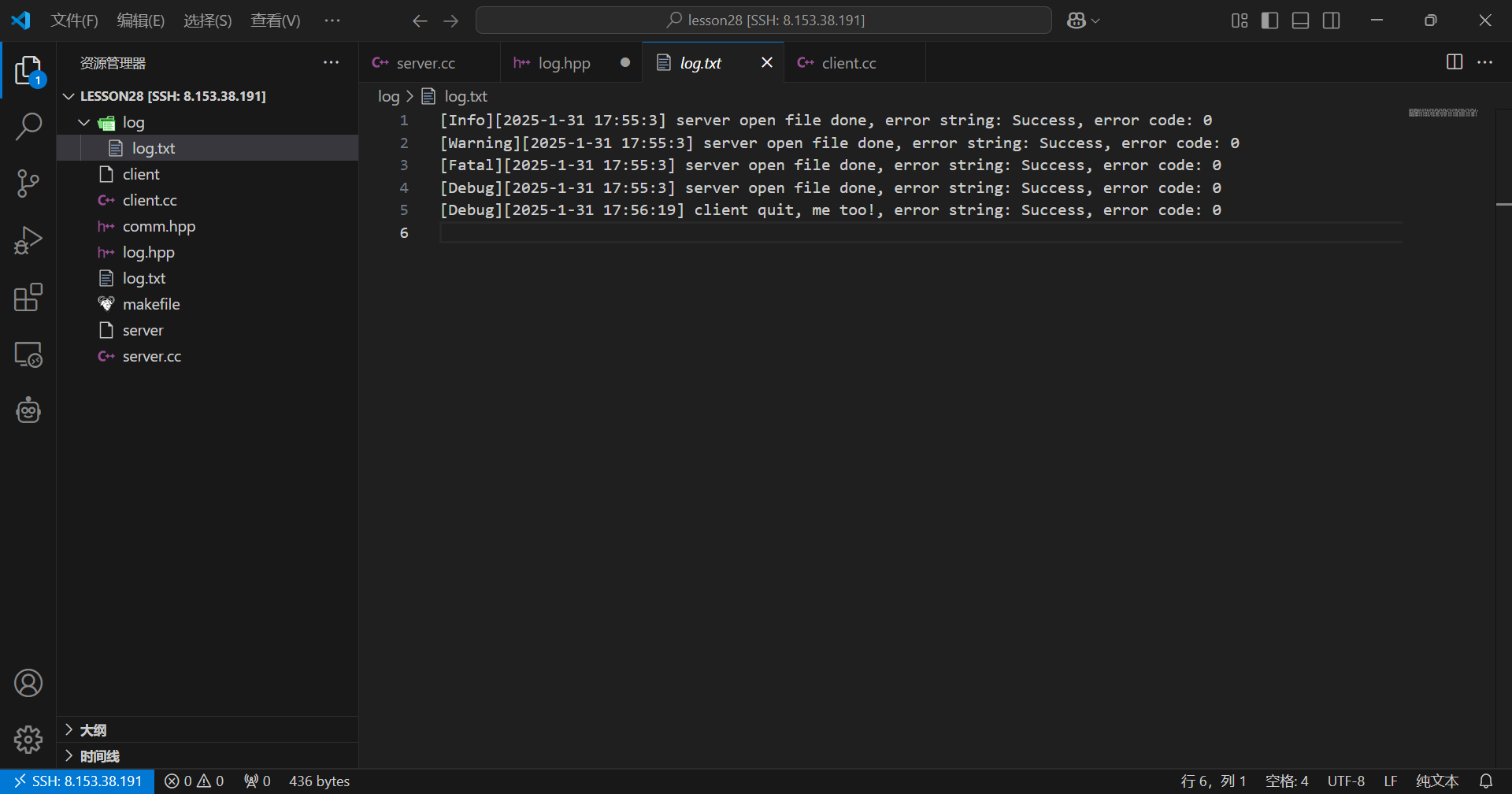Change the UTF-8 encoding

pos(1346,781)
